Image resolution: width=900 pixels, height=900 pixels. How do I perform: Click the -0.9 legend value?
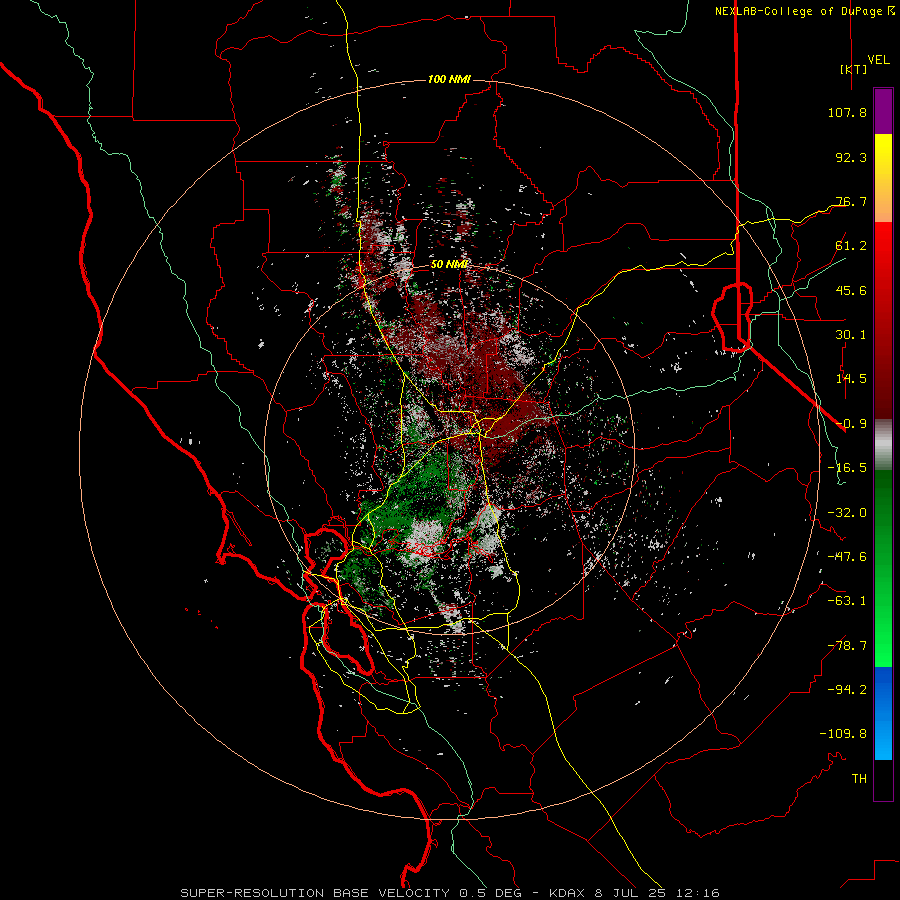pyautogui.click(x=851, y=424)
